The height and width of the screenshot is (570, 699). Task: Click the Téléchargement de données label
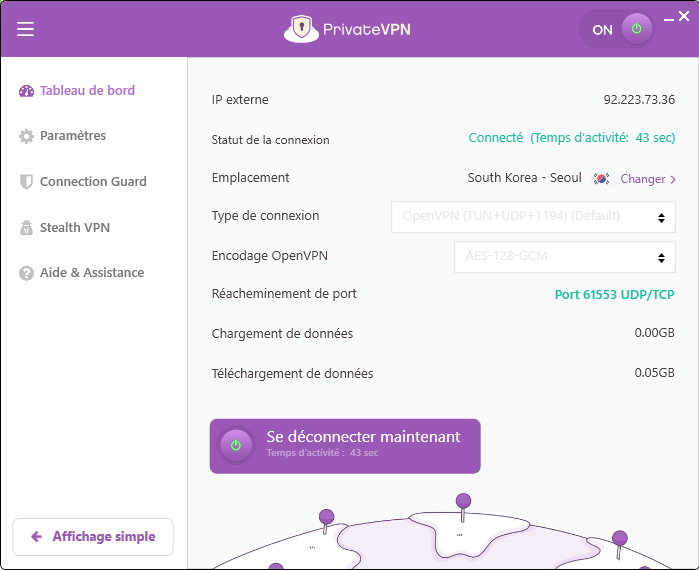coord(292,373)
